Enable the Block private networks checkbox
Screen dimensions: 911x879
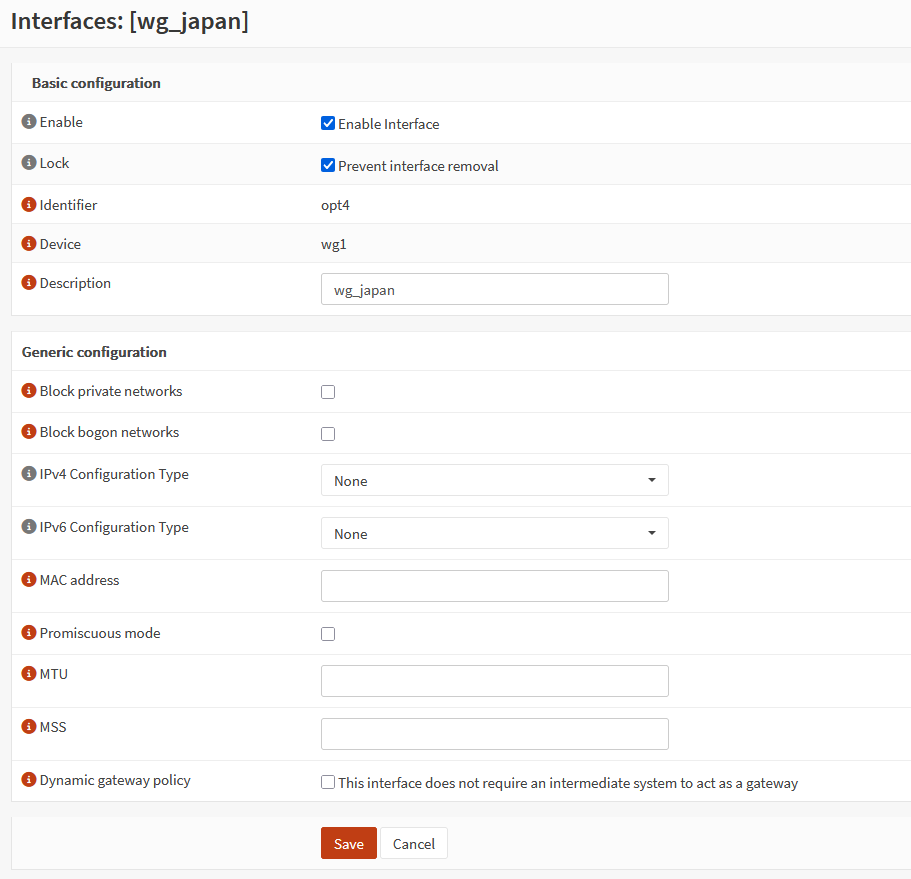coord(328,392)
